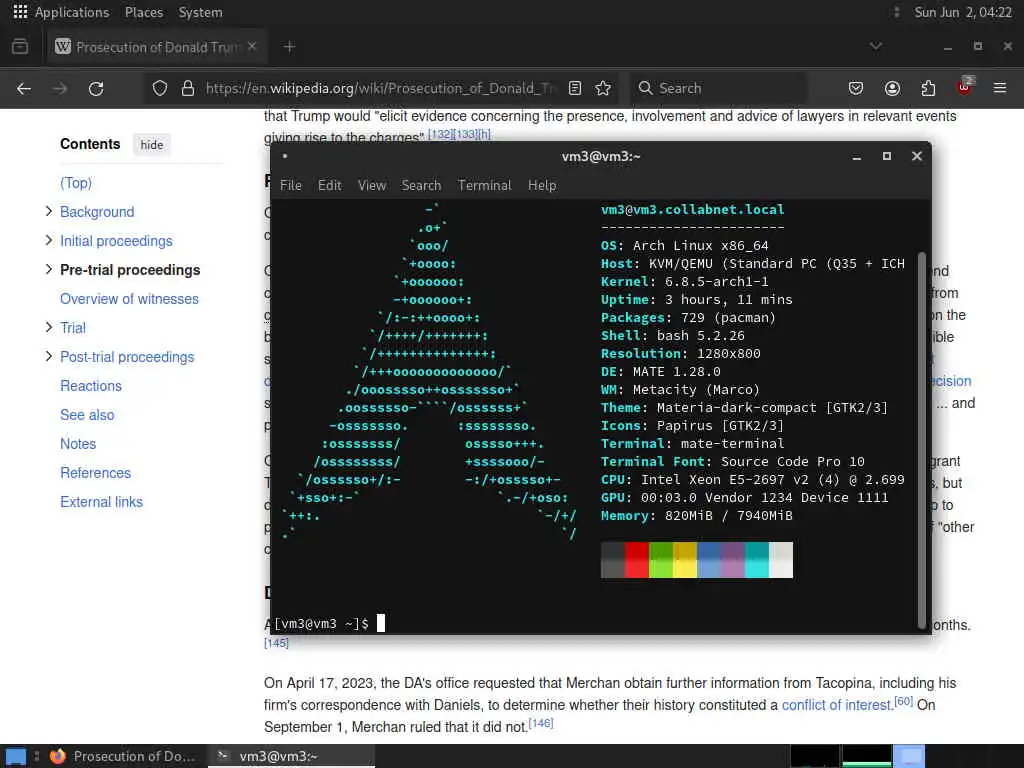
Task: Click the cyan color block in terminal
Action: tap(757, 560)
